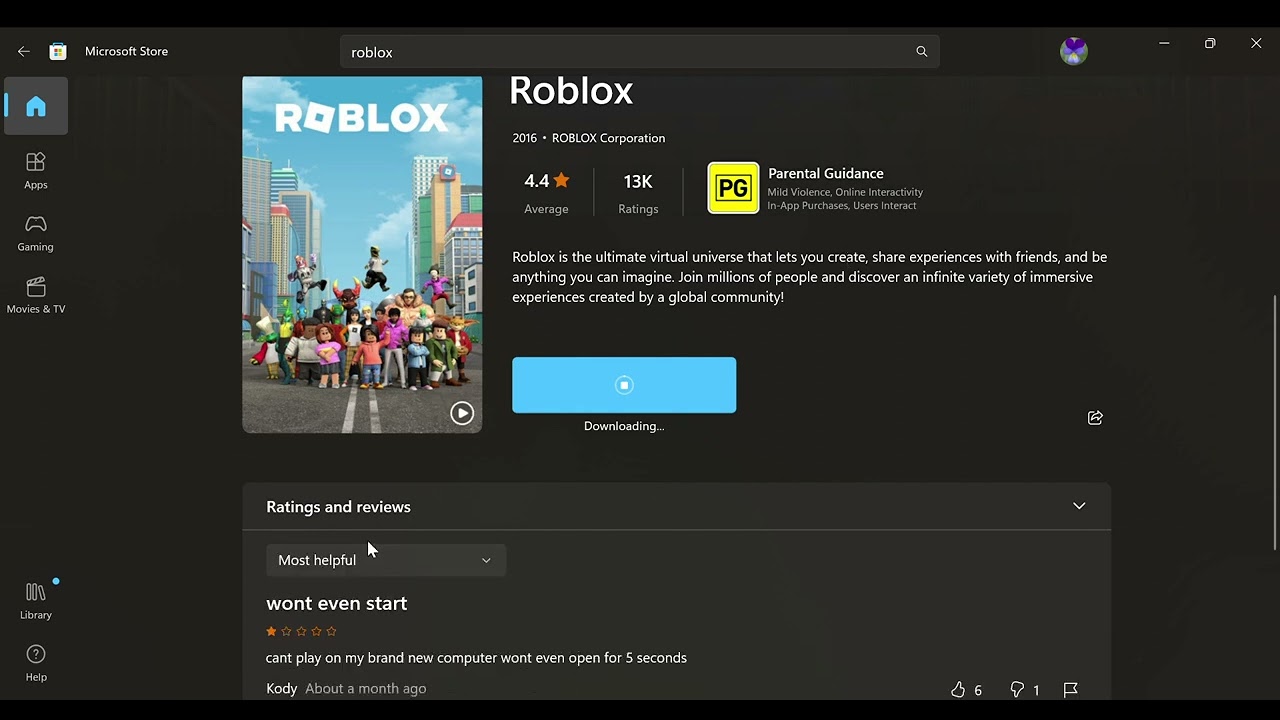Play the Roblox trailer video
The height and width of the screenshot is (720, 1280).
point(462,413)
